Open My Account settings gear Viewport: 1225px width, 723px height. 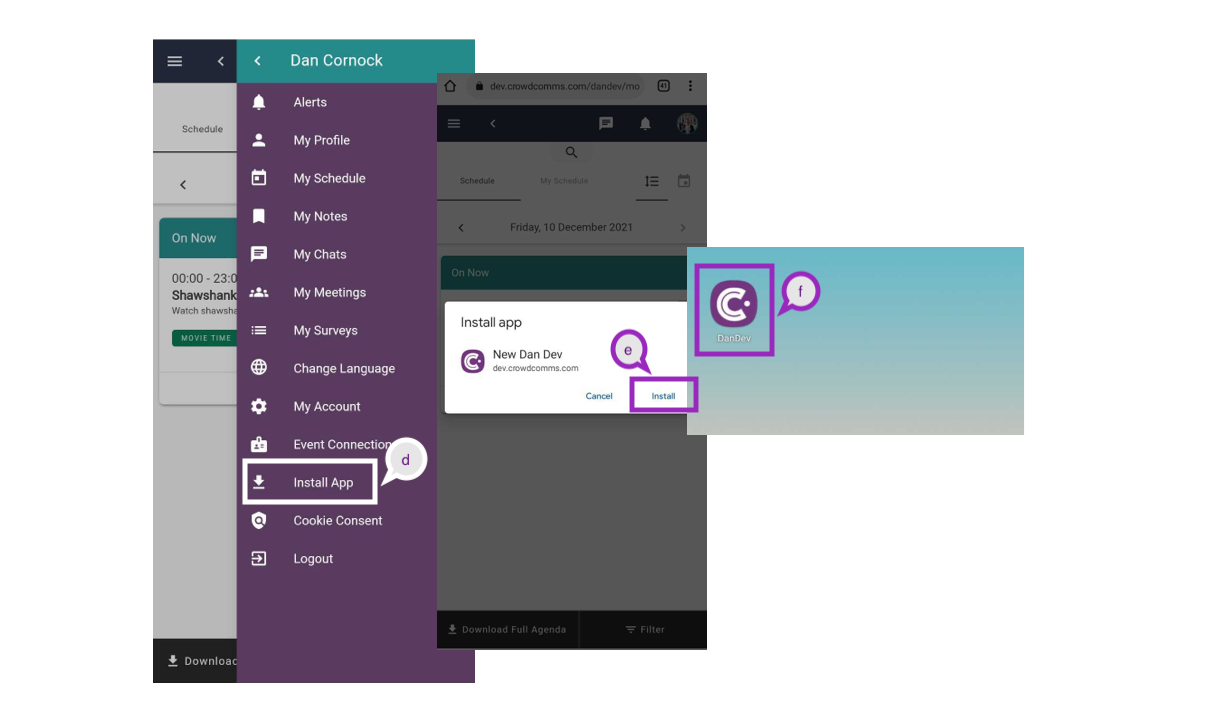[259, 406]
